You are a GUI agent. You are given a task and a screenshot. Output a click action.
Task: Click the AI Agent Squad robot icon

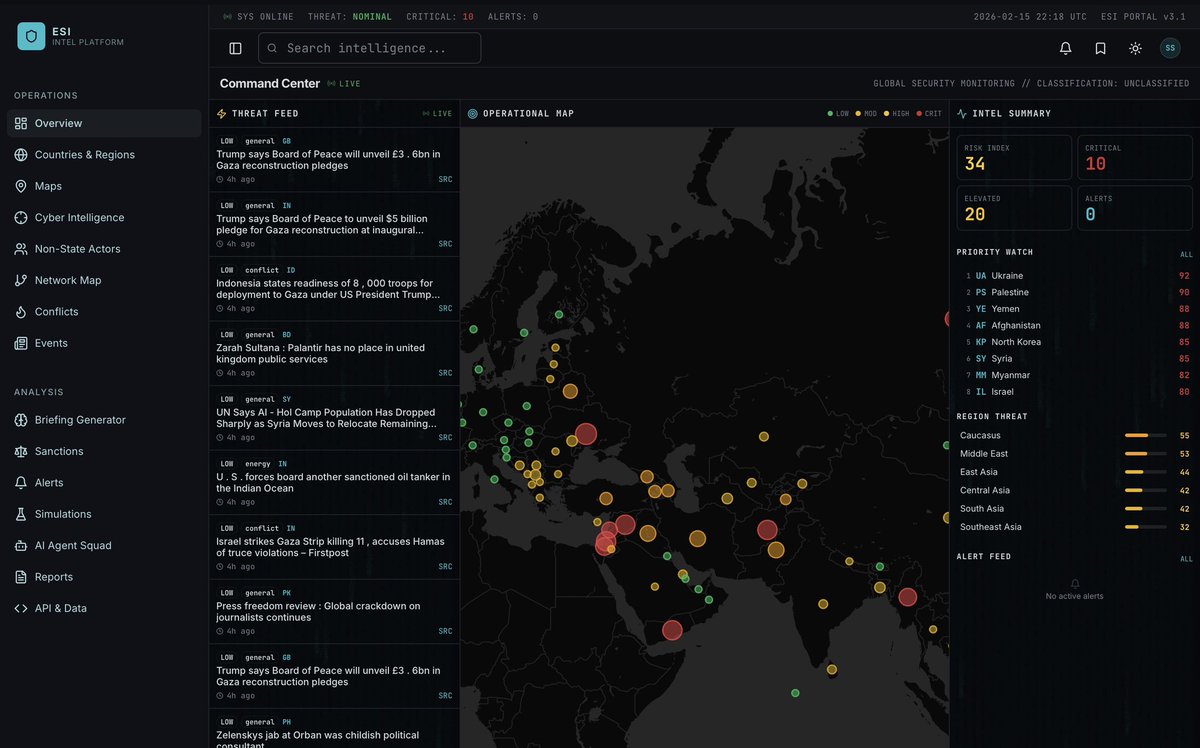tap(21, 546)
